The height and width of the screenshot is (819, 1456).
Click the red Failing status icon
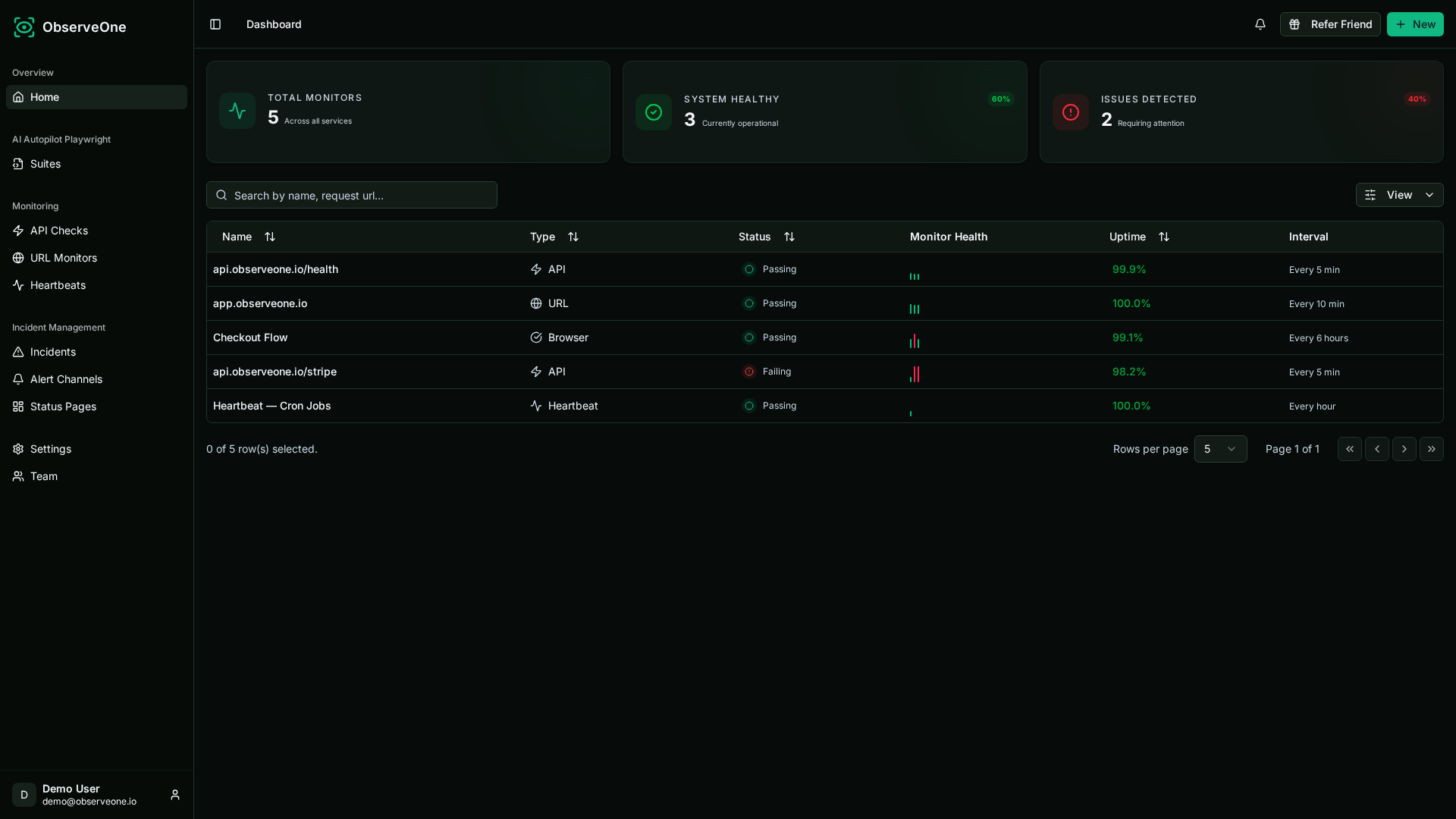coord(749,372)
